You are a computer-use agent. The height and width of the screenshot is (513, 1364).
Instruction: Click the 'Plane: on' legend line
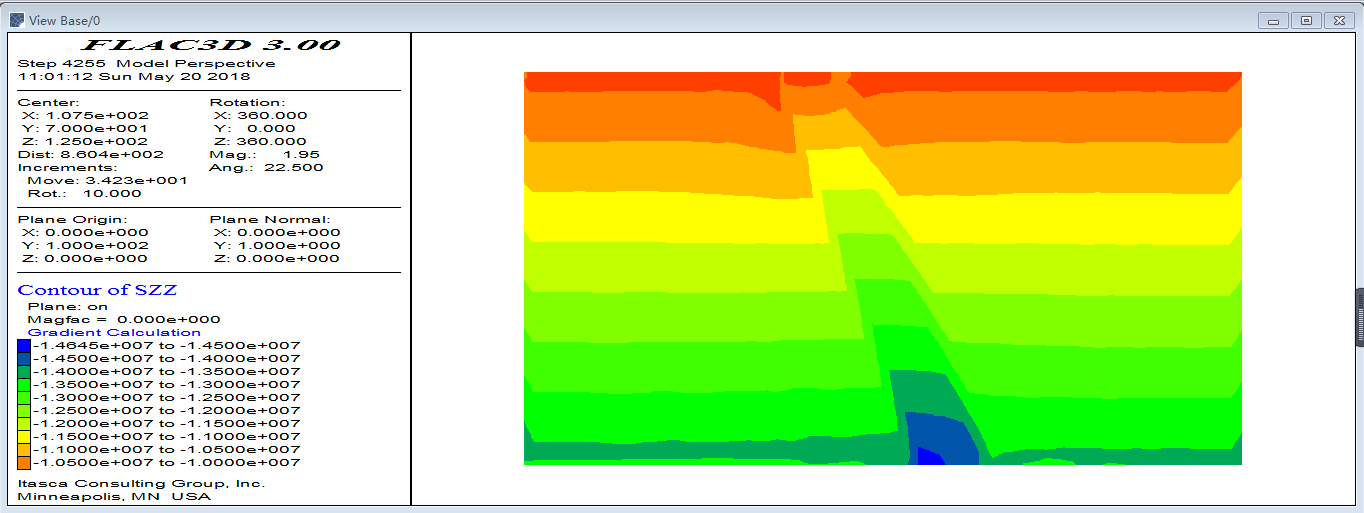pos(68,307)
